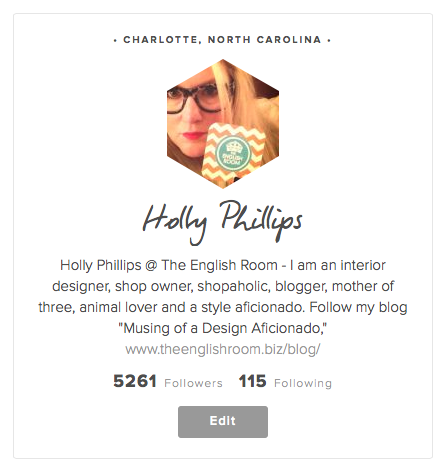Click "NORTH CAROLINA" in the header
This screenshot has height=470, width=445.
[x=265, y=40]
